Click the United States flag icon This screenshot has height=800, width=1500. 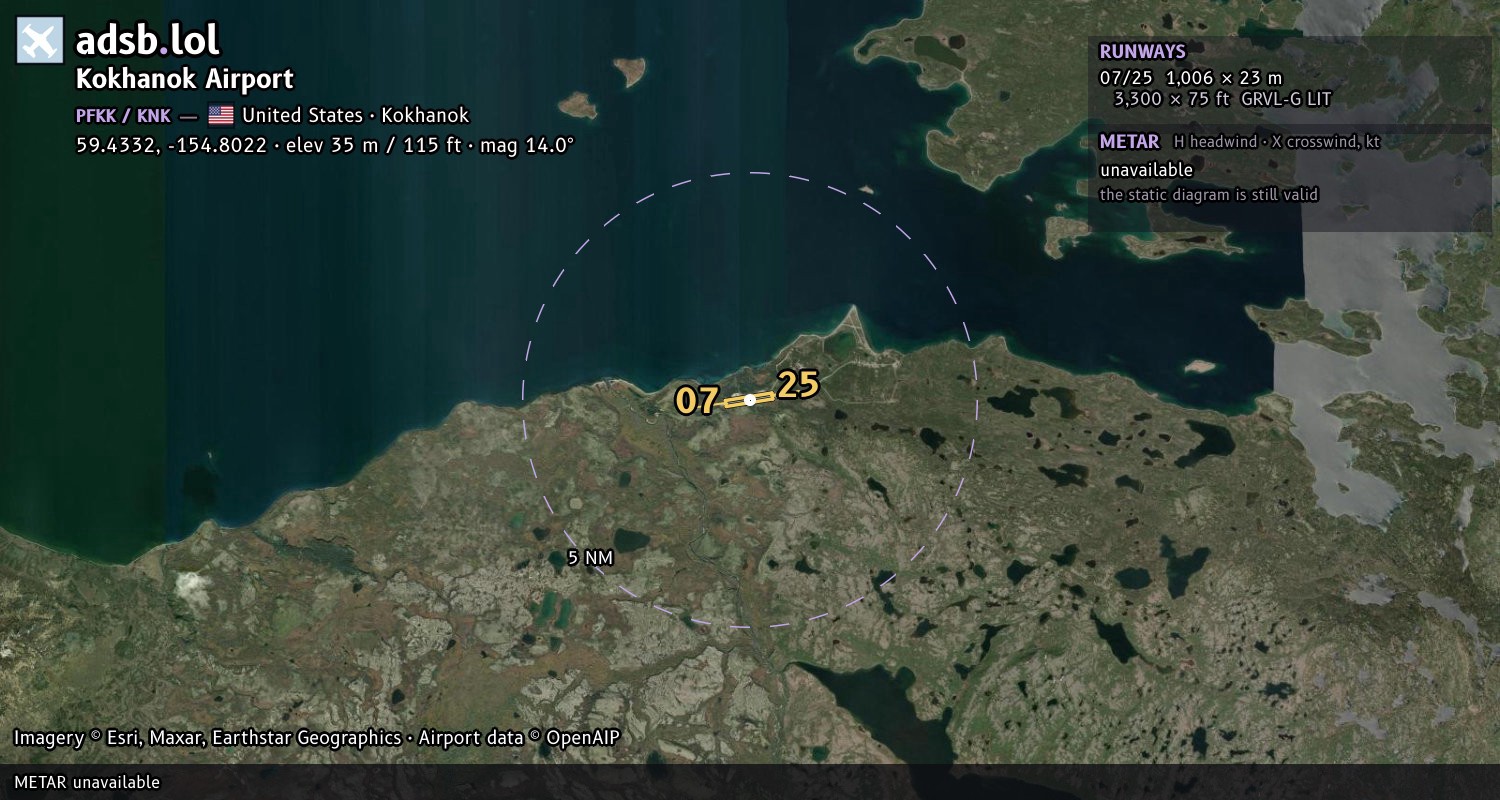click(x=221, y=115)
